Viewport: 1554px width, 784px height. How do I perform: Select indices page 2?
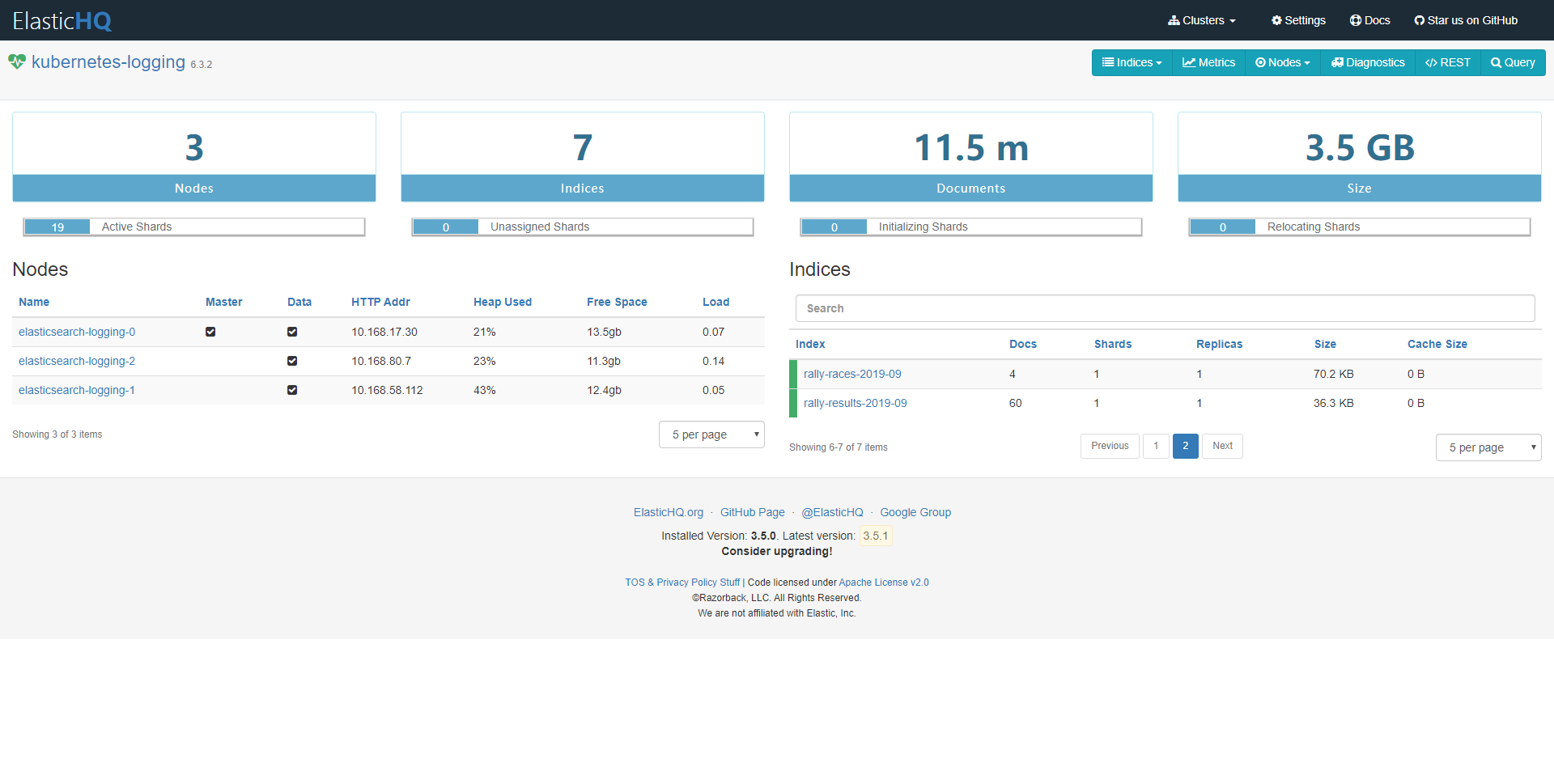tap(1186, 446)
